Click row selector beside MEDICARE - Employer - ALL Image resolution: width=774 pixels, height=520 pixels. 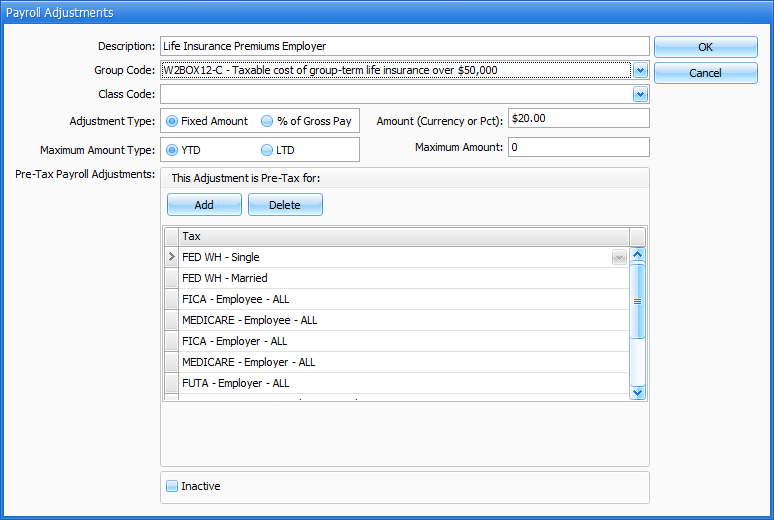click(171, 362)
